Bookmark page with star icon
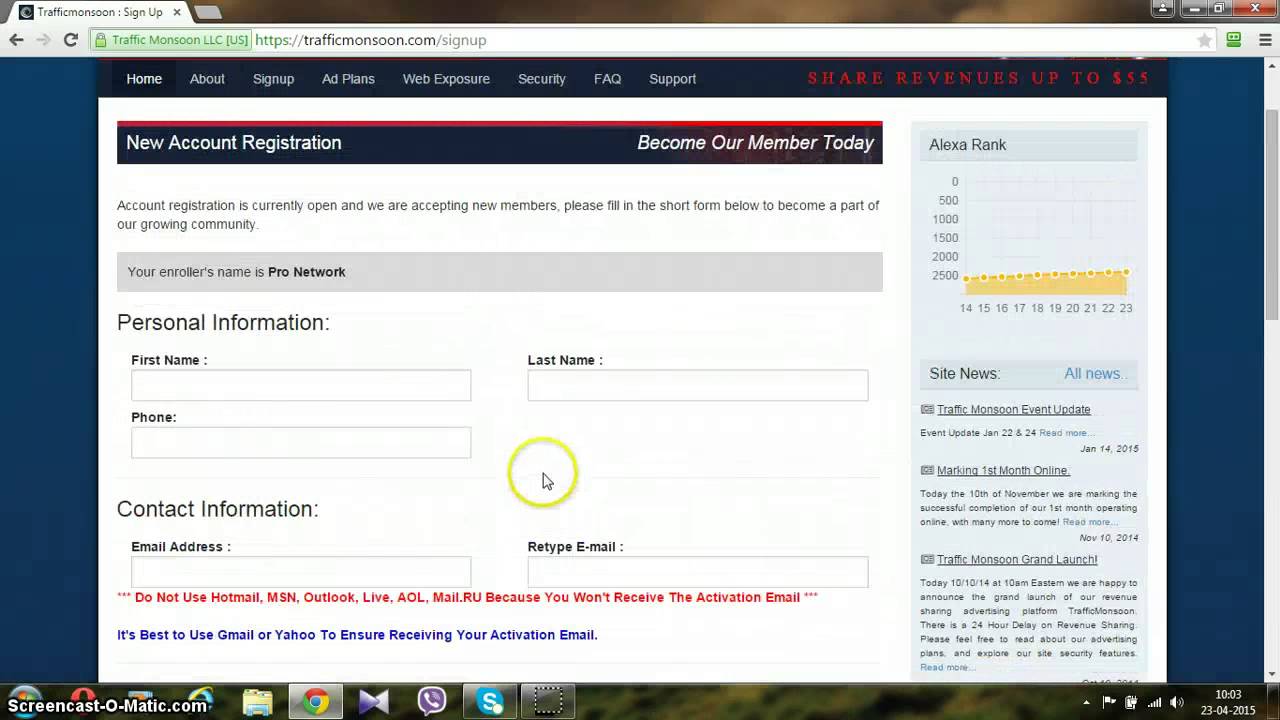Screen dimensions: 1280x720 click(x=1205, y=40)
